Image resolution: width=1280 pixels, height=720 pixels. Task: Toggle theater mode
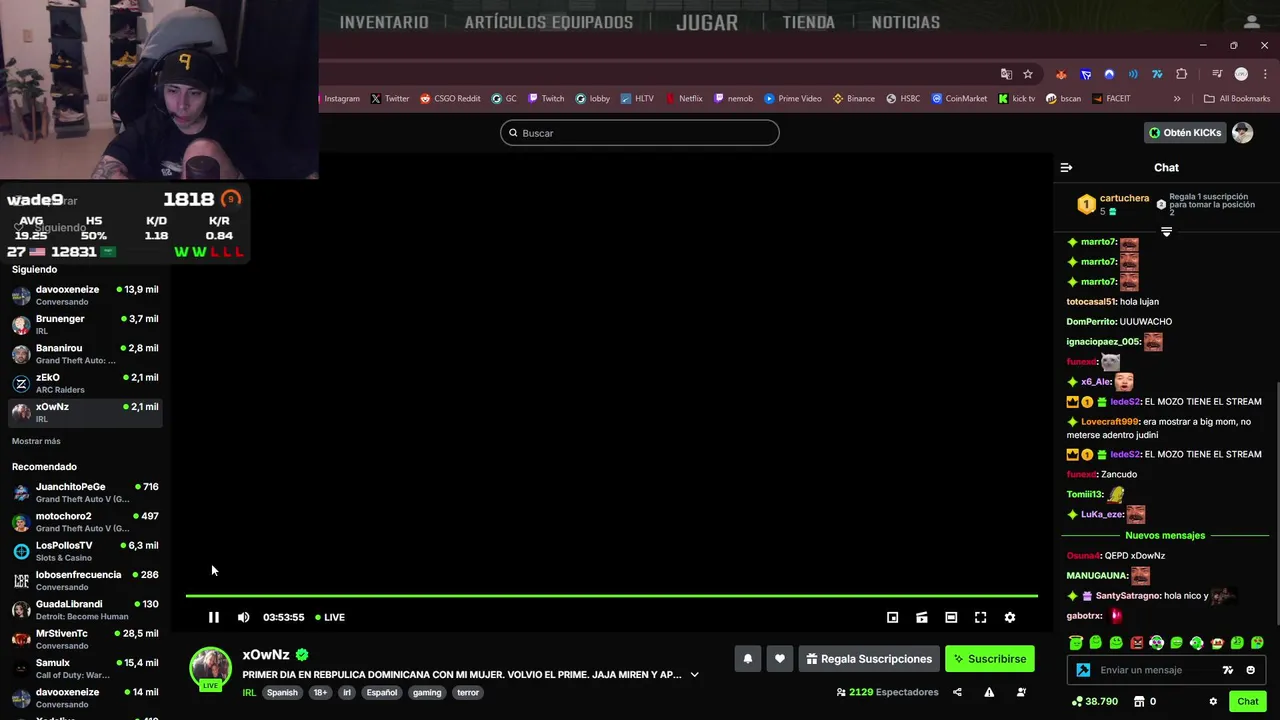[x=951, y=617]
